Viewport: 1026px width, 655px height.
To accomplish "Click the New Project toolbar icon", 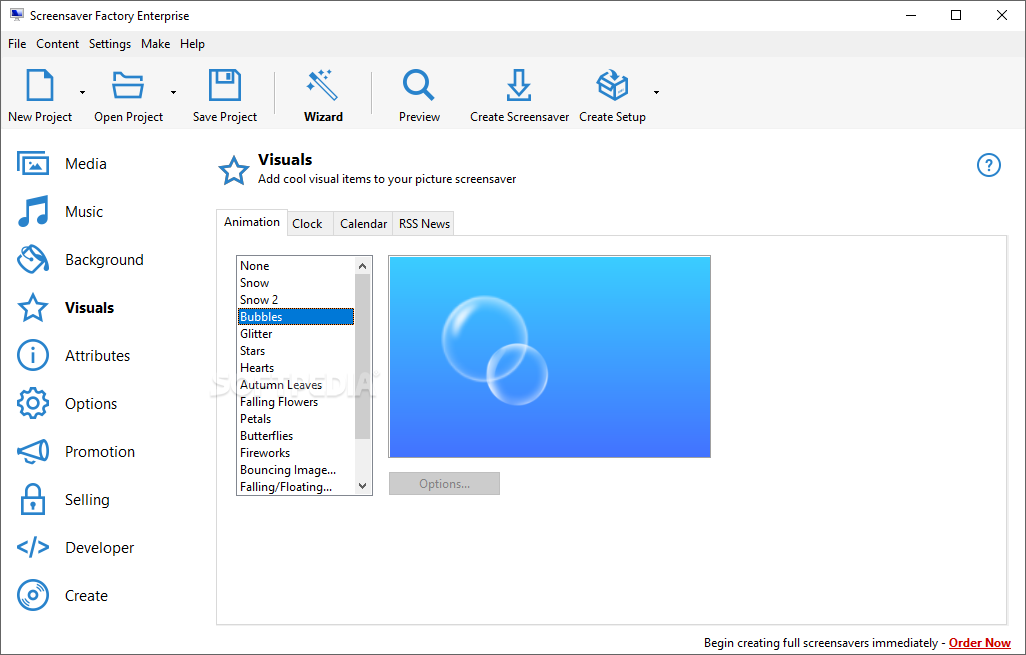I will click(x=40, y=85).
